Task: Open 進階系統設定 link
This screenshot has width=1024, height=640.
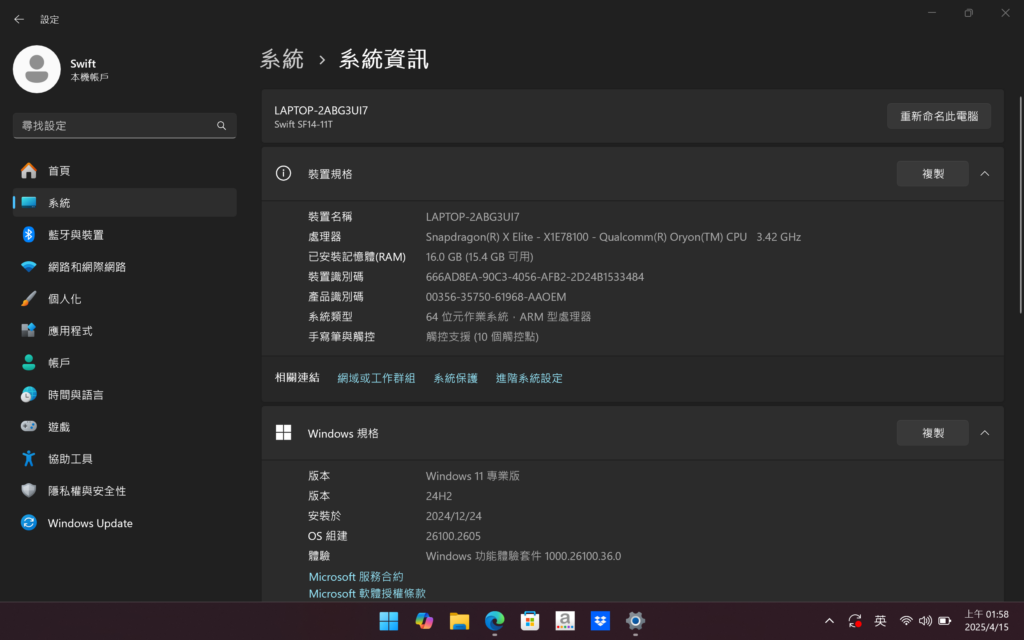Action: click(529, 378)
